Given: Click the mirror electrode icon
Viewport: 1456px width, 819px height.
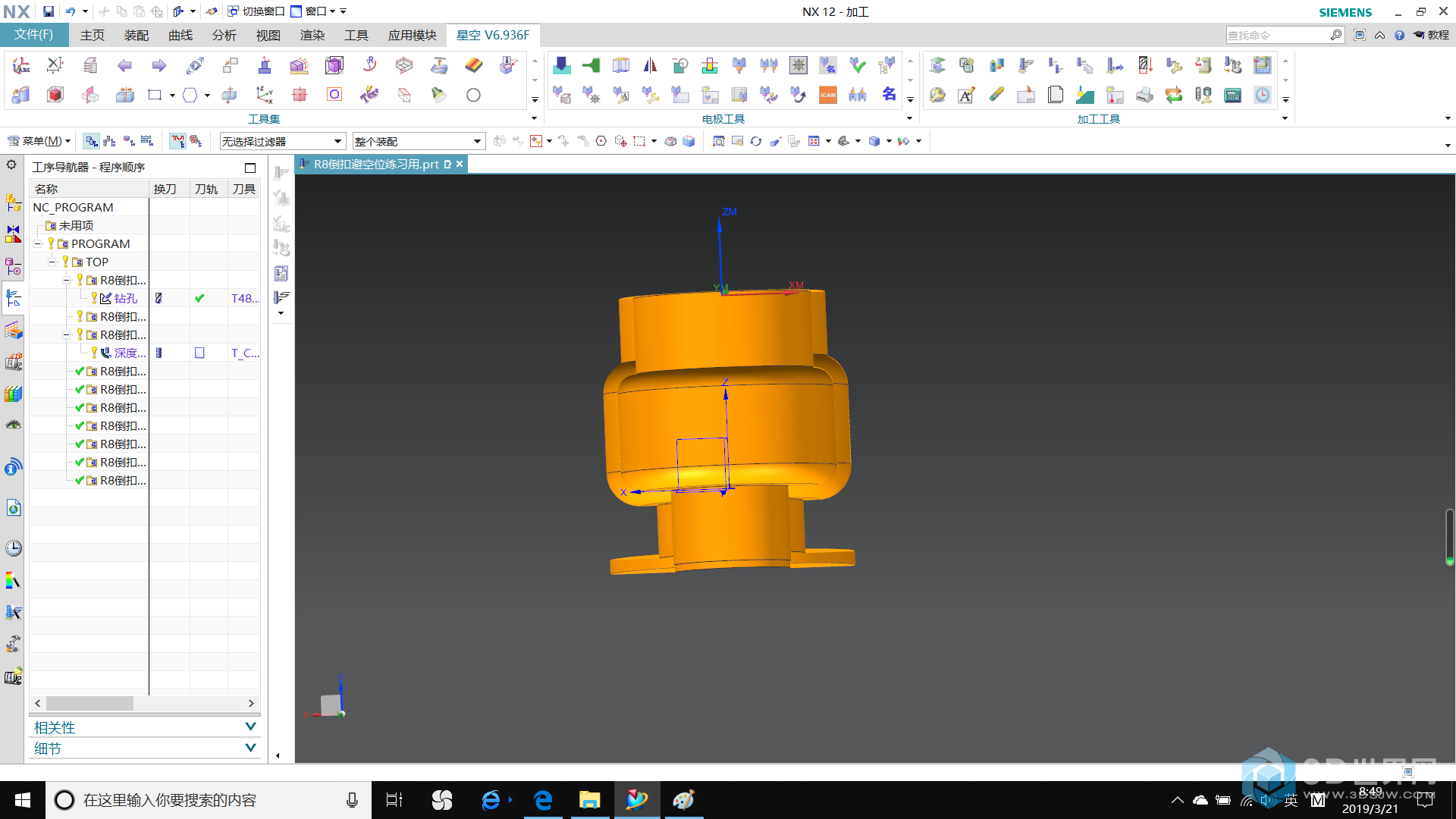Looking at the screenshot, I should [x=651, y=66].
